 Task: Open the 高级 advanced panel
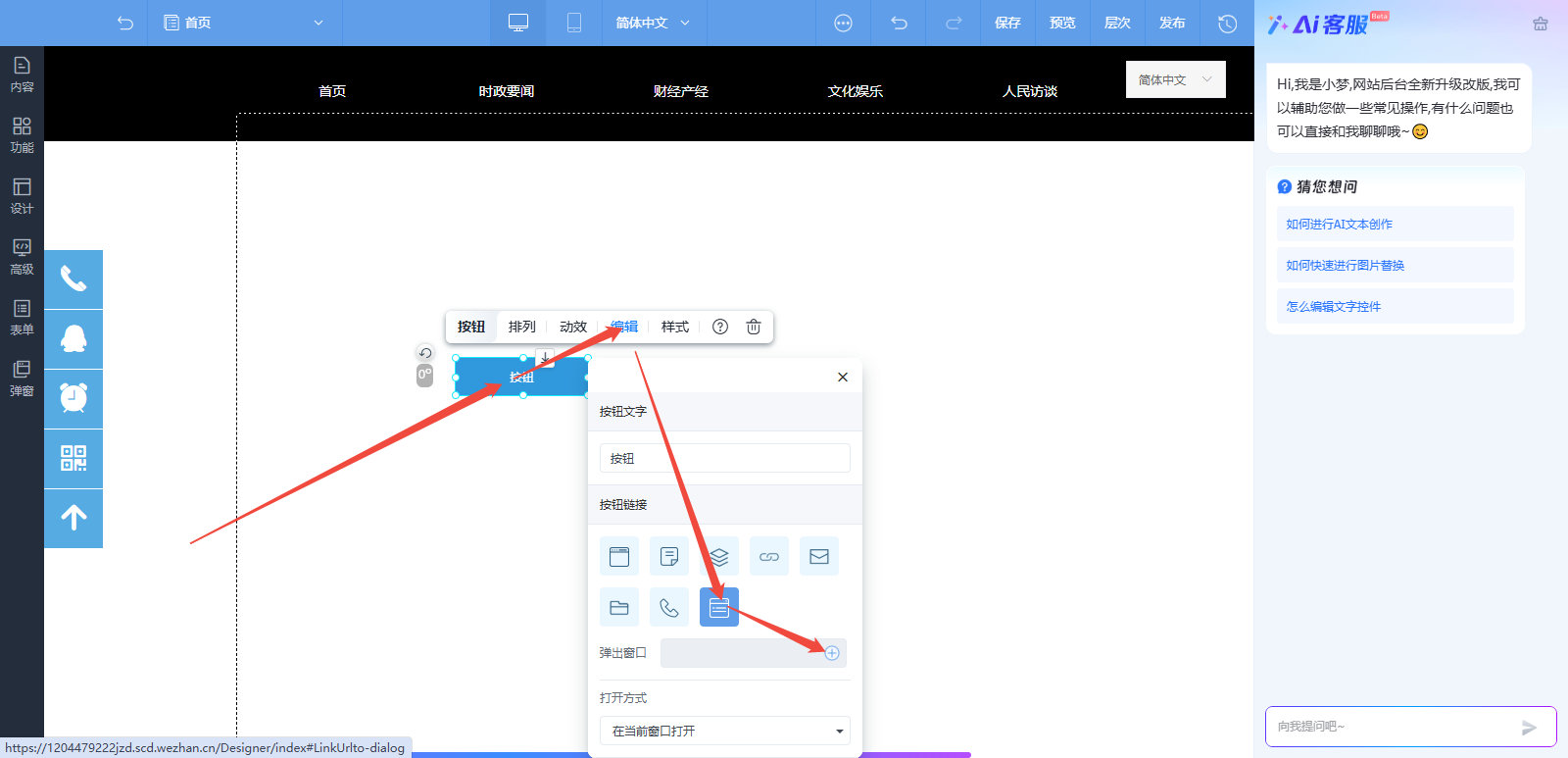click(22, 257)
